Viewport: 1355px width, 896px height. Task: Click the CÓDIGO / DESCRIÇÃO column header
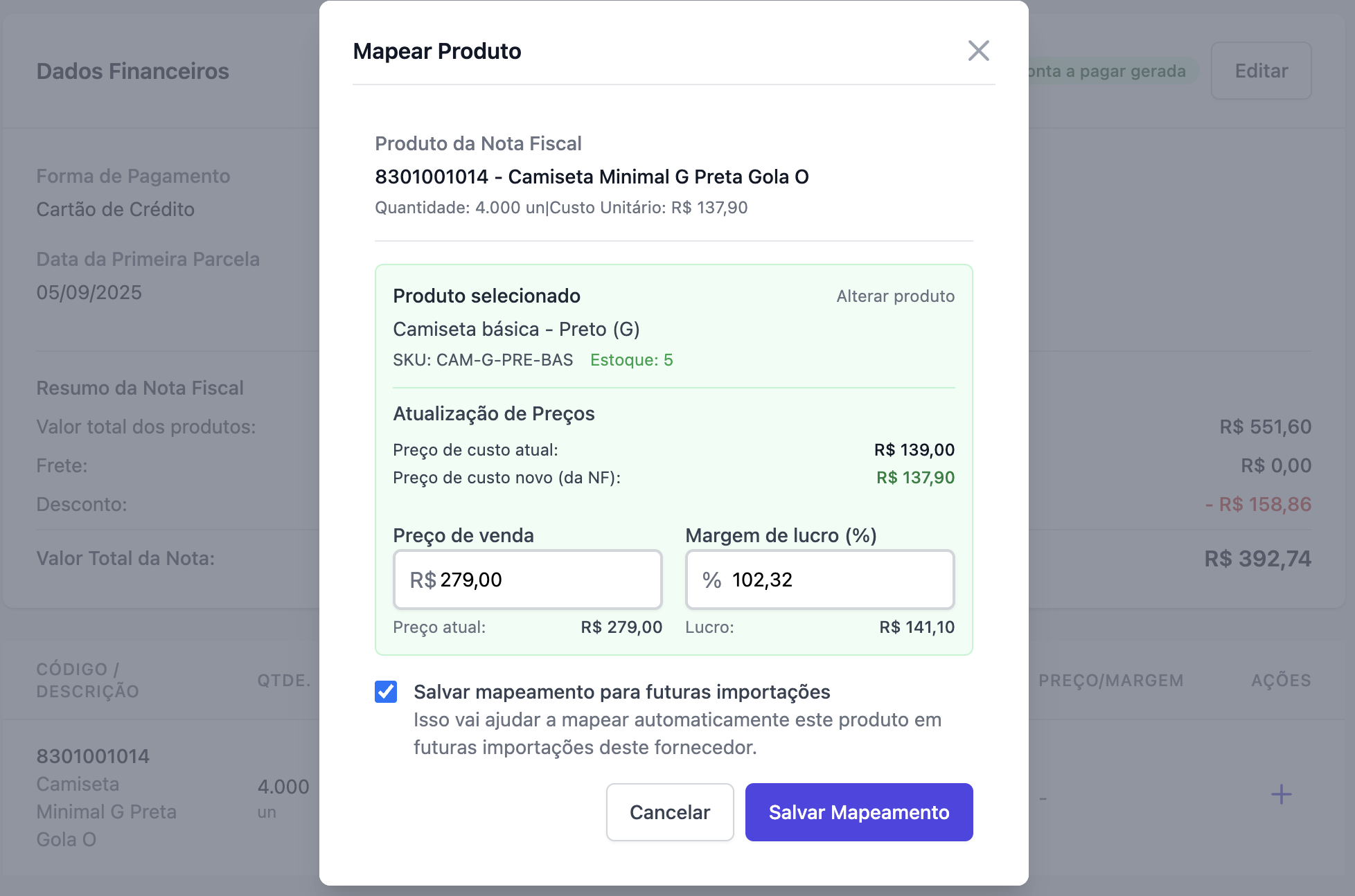click(87, 680)
